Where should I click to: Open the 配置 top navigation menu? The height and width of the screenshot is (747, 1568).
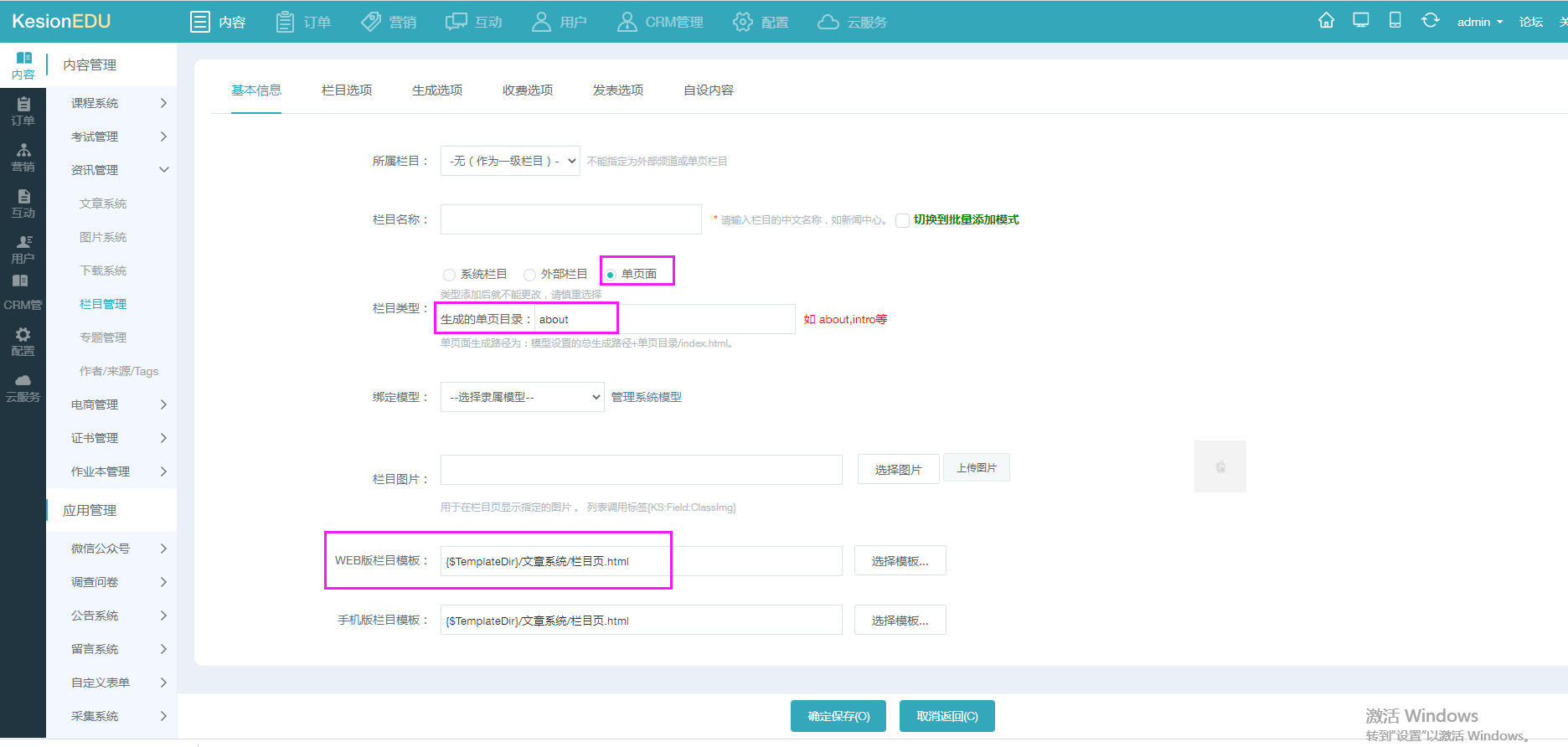pos(761,22)
